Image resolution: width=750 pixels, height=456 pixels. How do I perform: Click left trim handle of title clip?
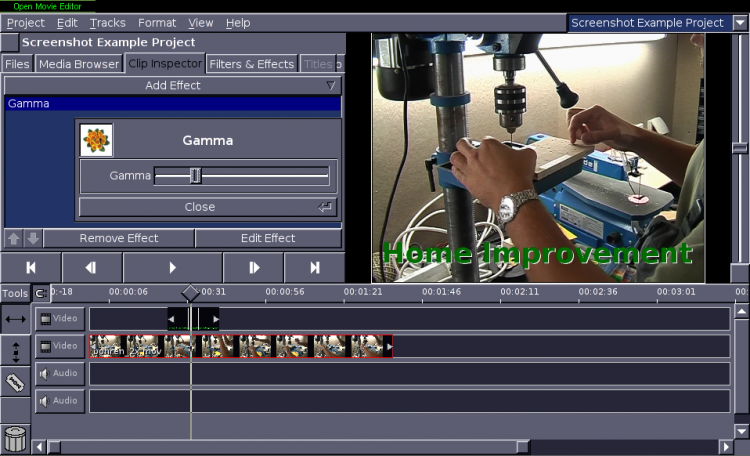click(171, 319)
